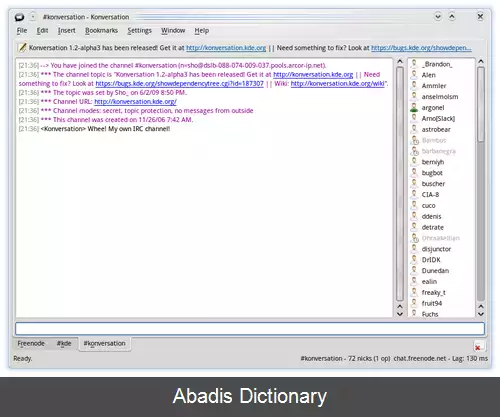
Task: Open the Help menu
Action: pyautogui.click(x=202, y=31)
